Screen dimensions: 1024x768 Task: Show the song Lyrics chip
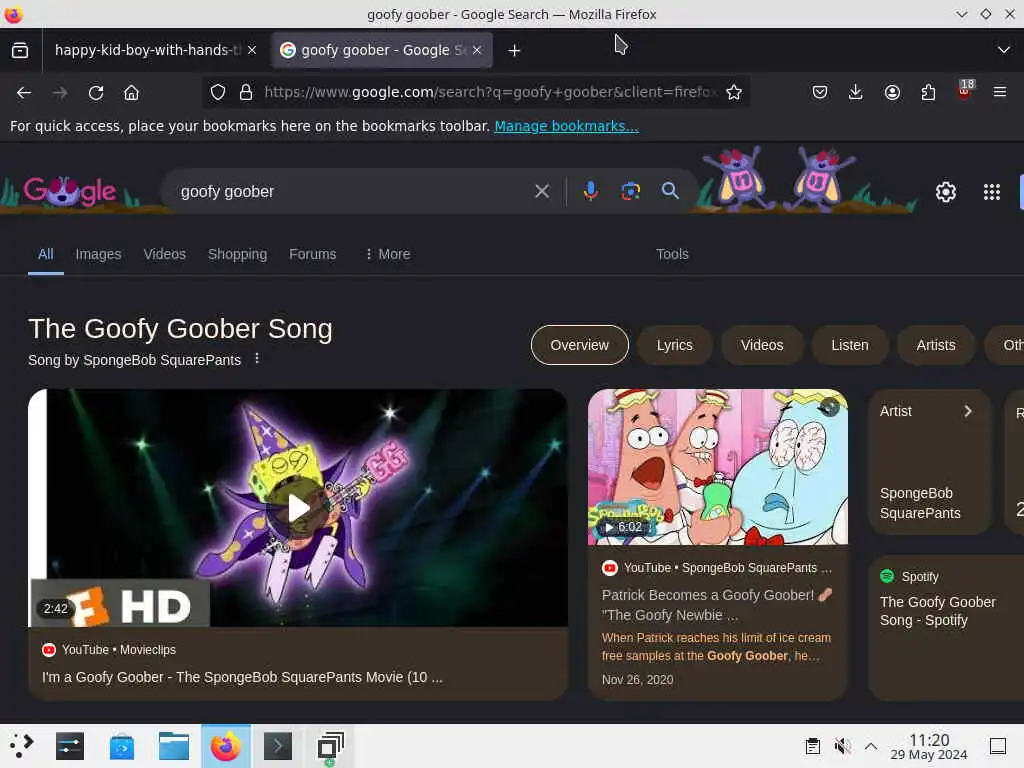(674, 345)
